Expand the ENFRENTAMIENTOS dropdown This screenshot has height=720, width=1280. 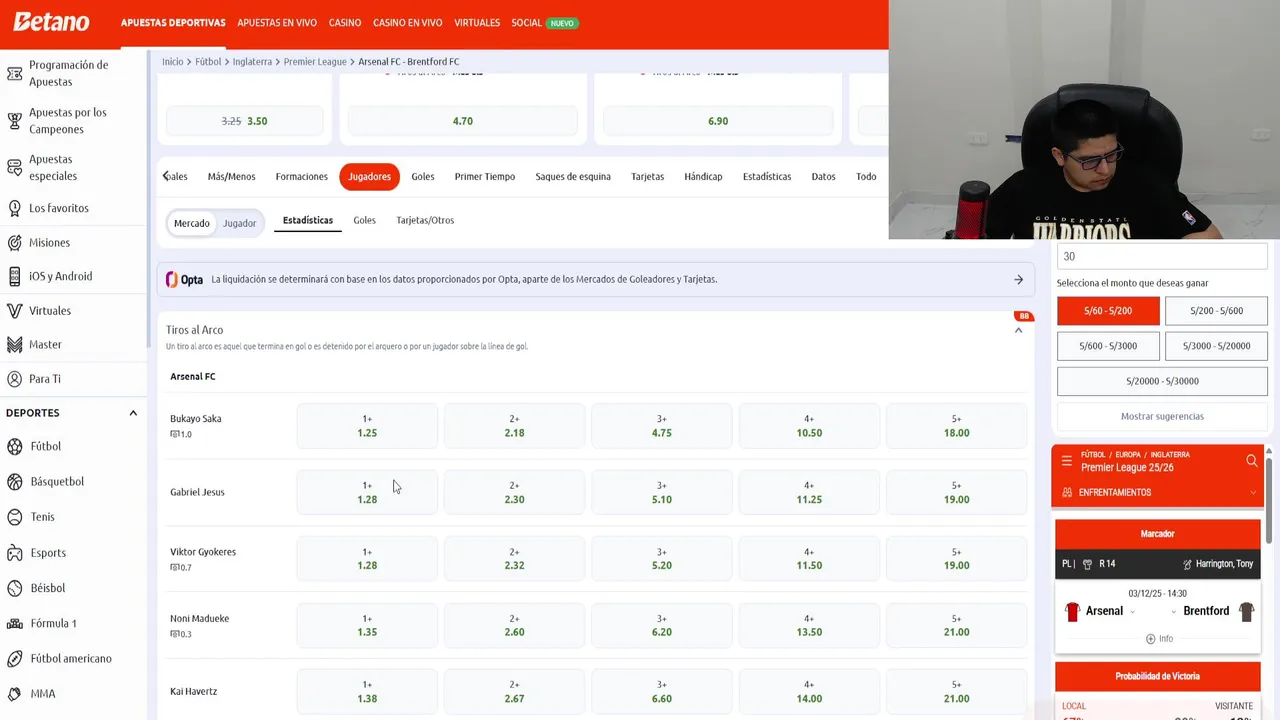coord(1253,492)
